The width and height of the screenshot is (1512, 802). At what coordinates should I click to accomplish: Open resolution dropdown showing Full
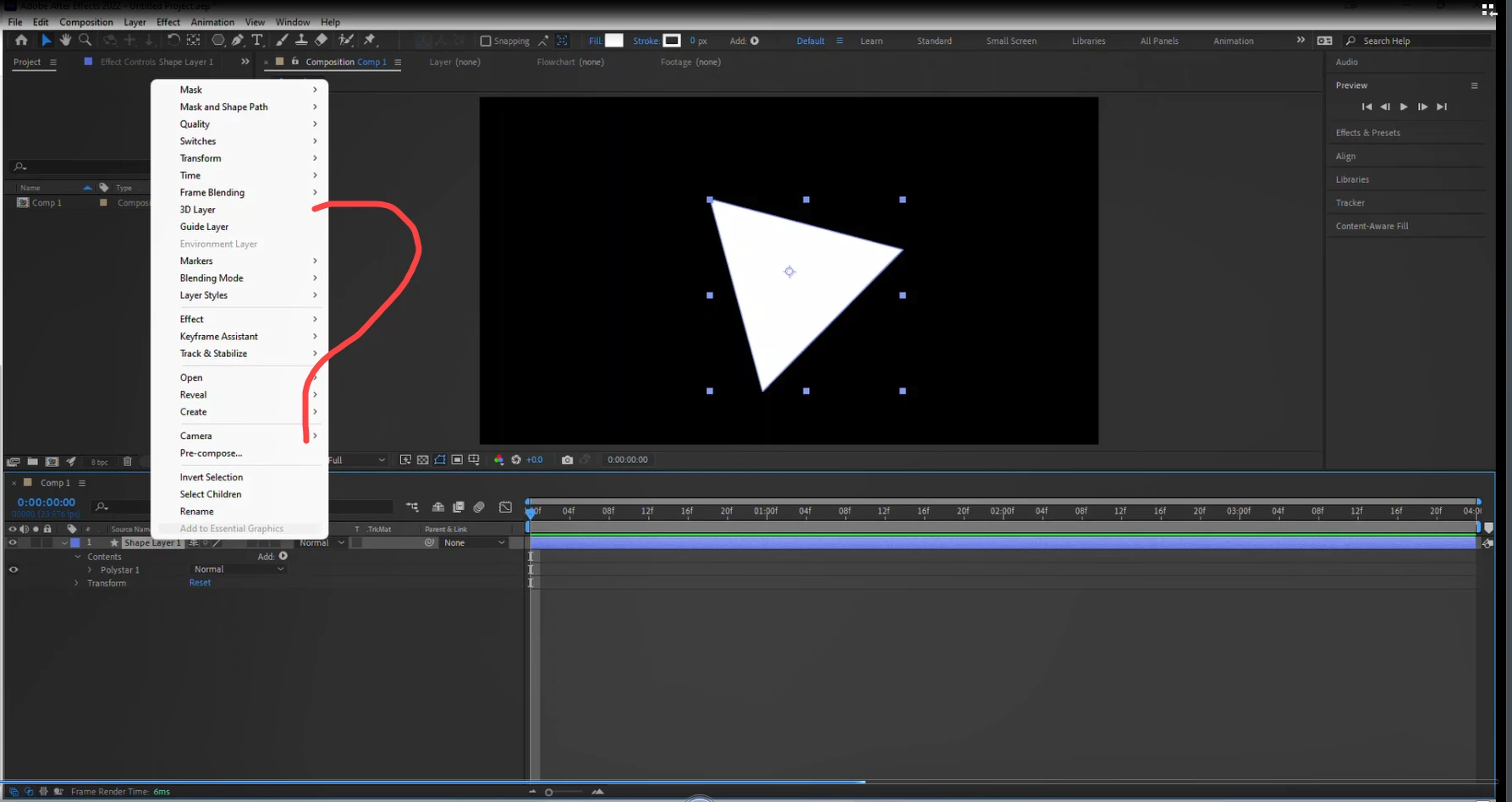point(356,459)
